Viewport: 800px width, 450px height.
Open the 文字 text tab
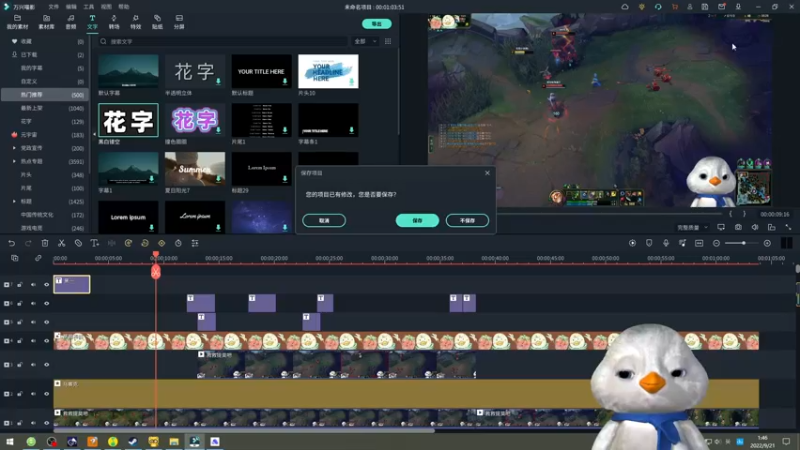pos(92,22)
